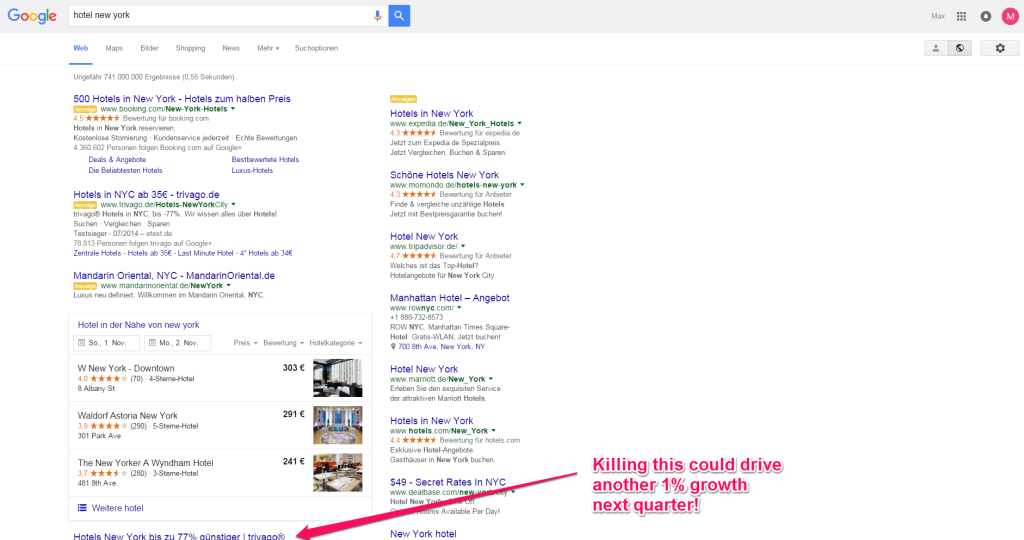Screen dimensions: 1024x540
Task: Open 700 8th Ave, New York, NY address
Action: tap(441, 347)
